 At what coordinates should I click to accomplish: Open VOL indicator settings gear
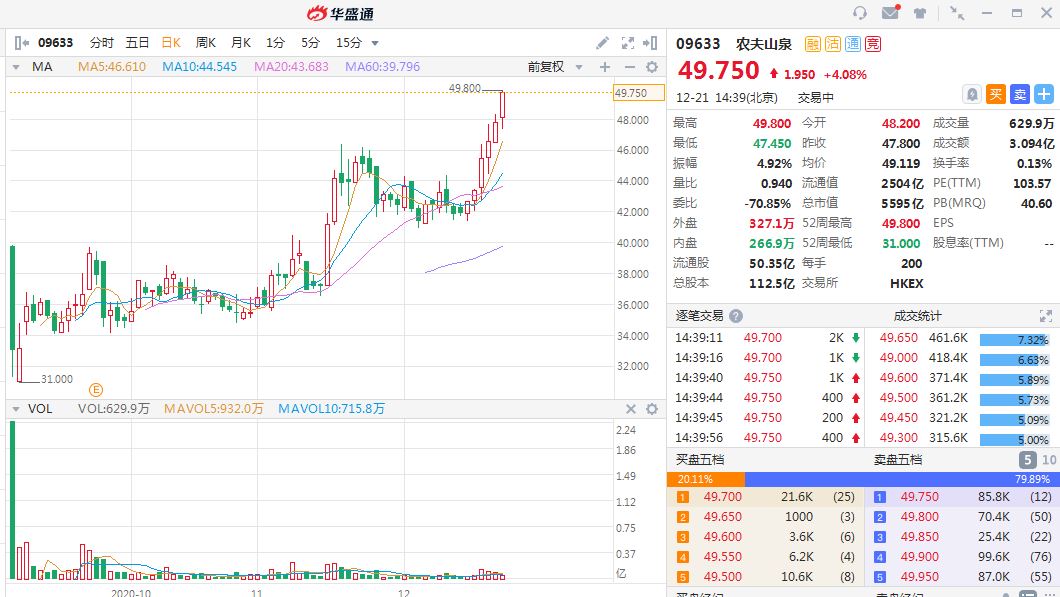tap(652, 409)
